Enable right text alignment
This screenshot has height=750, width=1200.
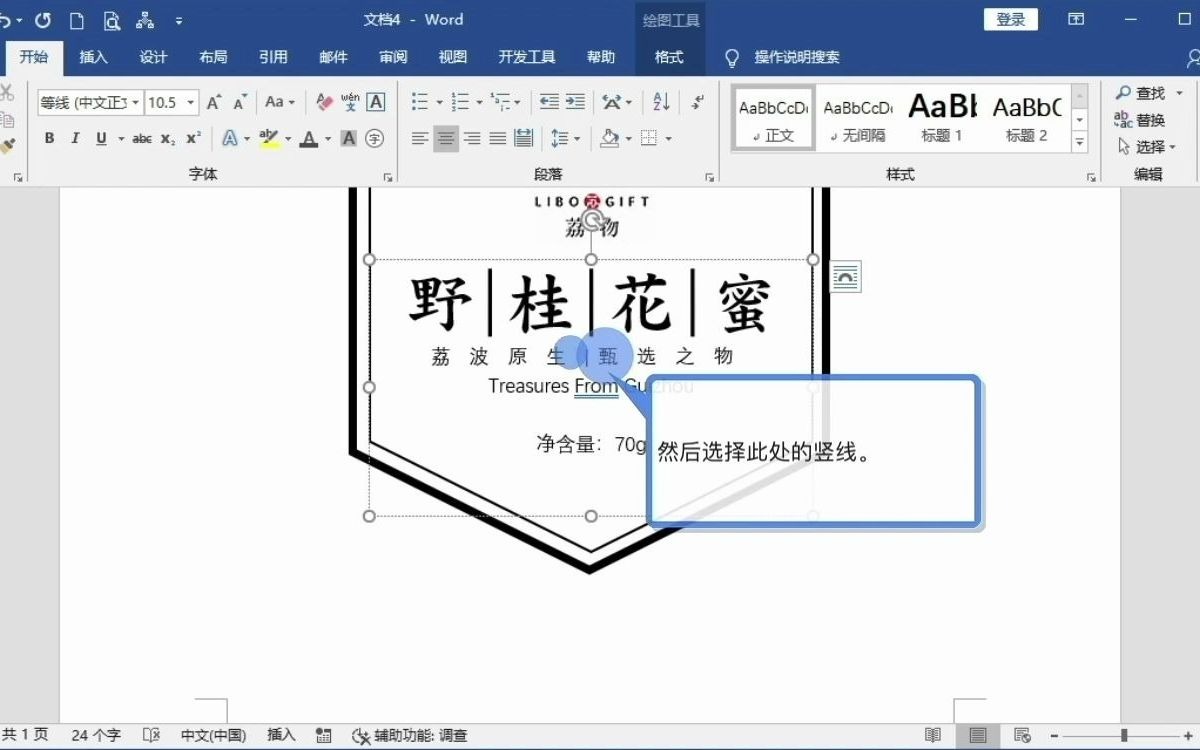473,138
